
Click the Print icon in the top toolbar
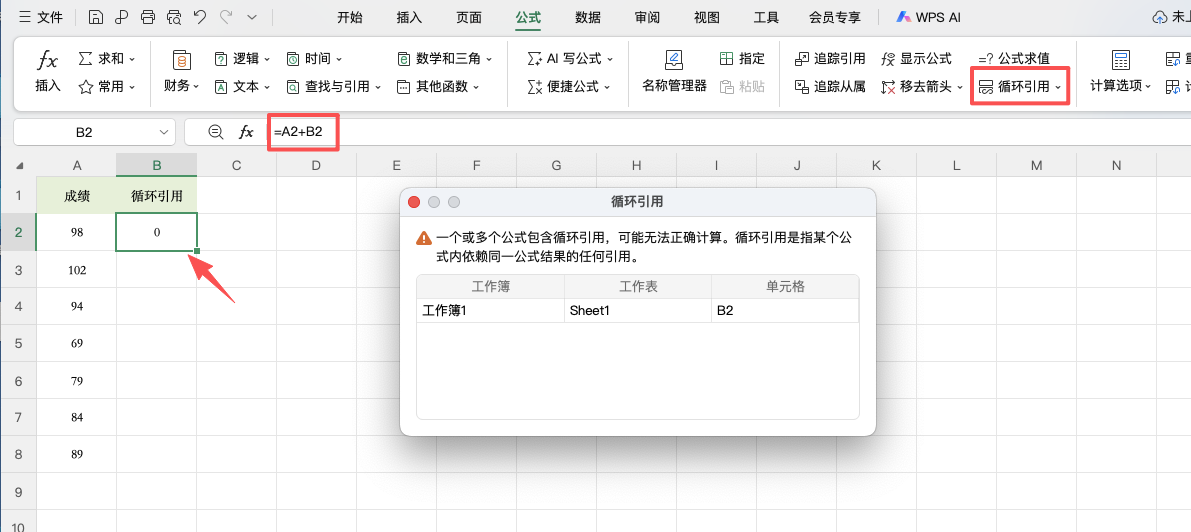148,17
